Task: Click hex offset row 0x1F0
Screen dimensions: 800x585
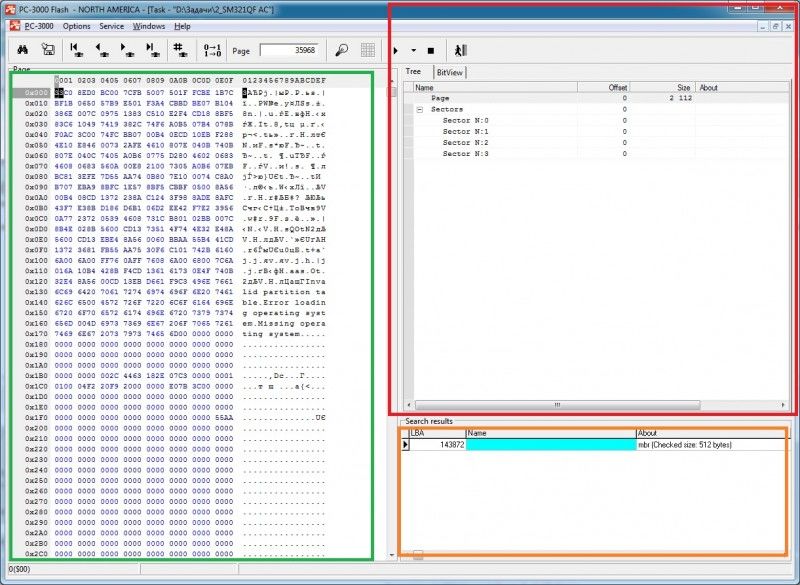Action: (x=37, y=418)
